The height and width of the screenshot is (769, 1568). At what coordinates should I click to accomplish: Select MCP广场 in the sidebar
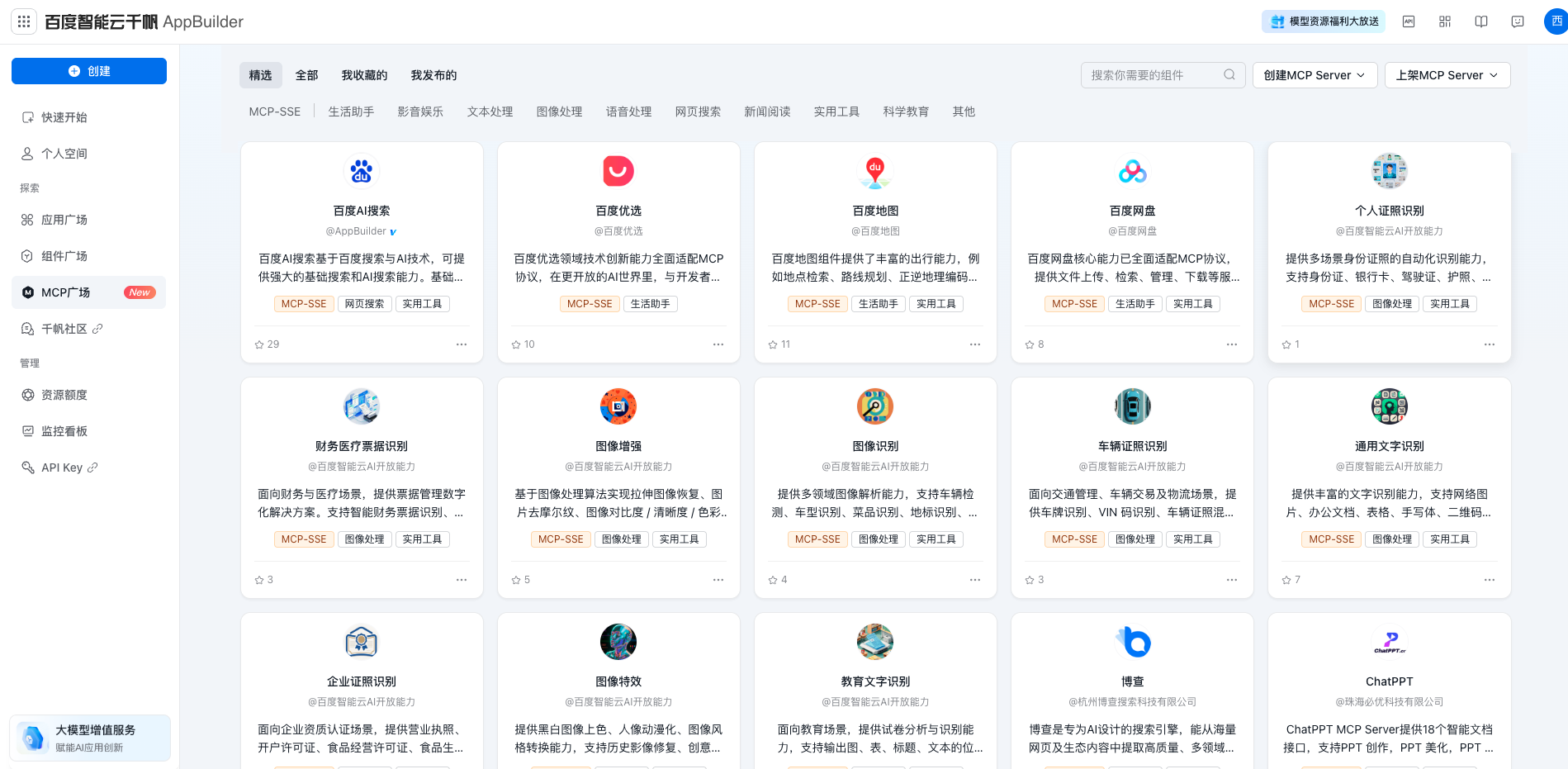coord(89,292)
